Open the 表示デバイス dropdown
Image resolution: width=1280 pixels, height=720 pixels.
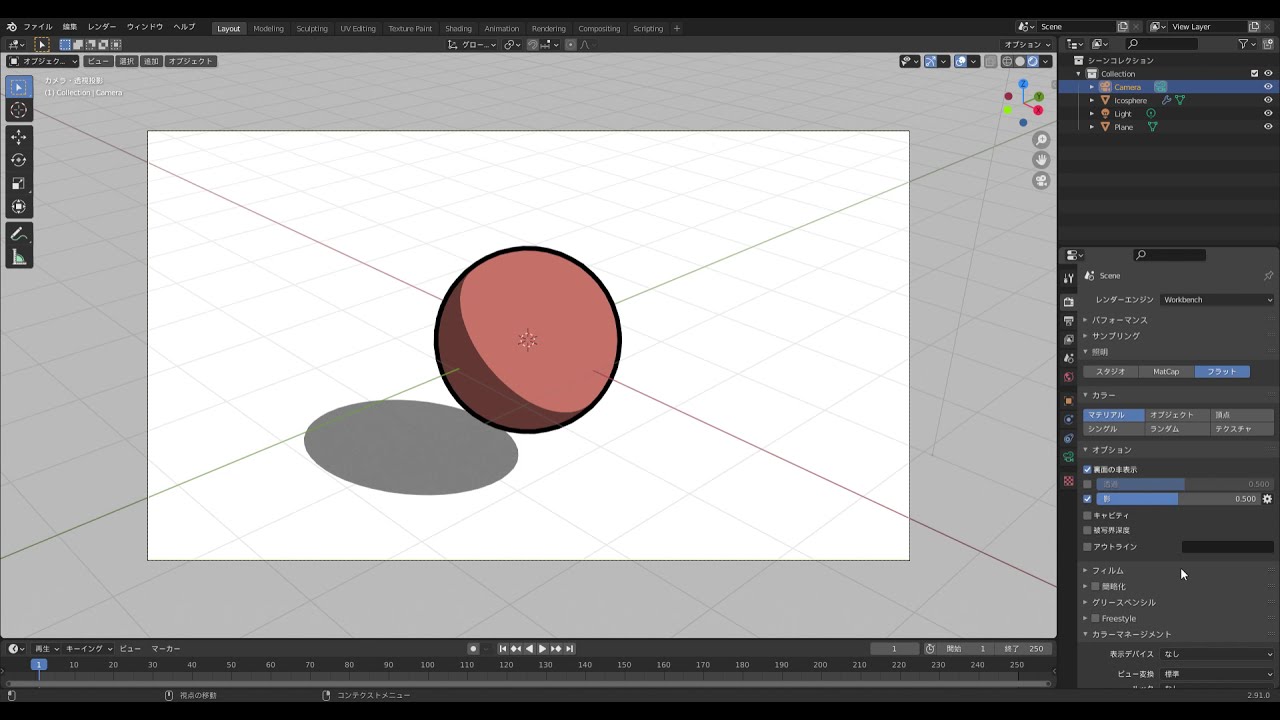pos(1217,654)
